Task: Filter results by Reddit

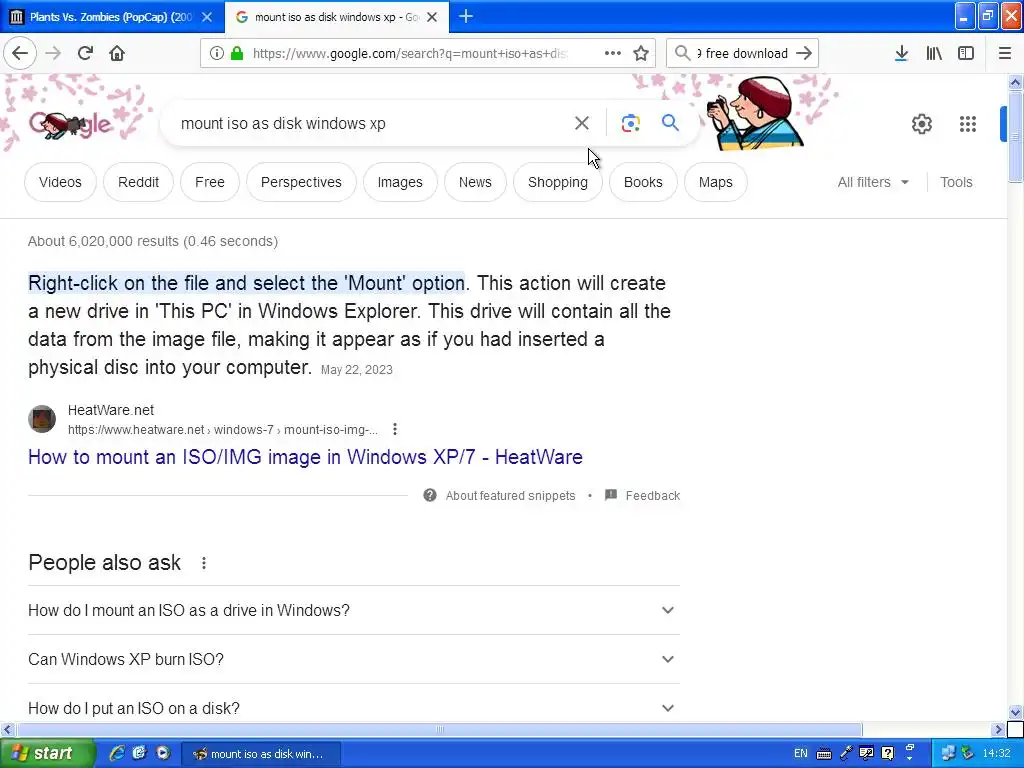Action: click(x=138, y=182)
